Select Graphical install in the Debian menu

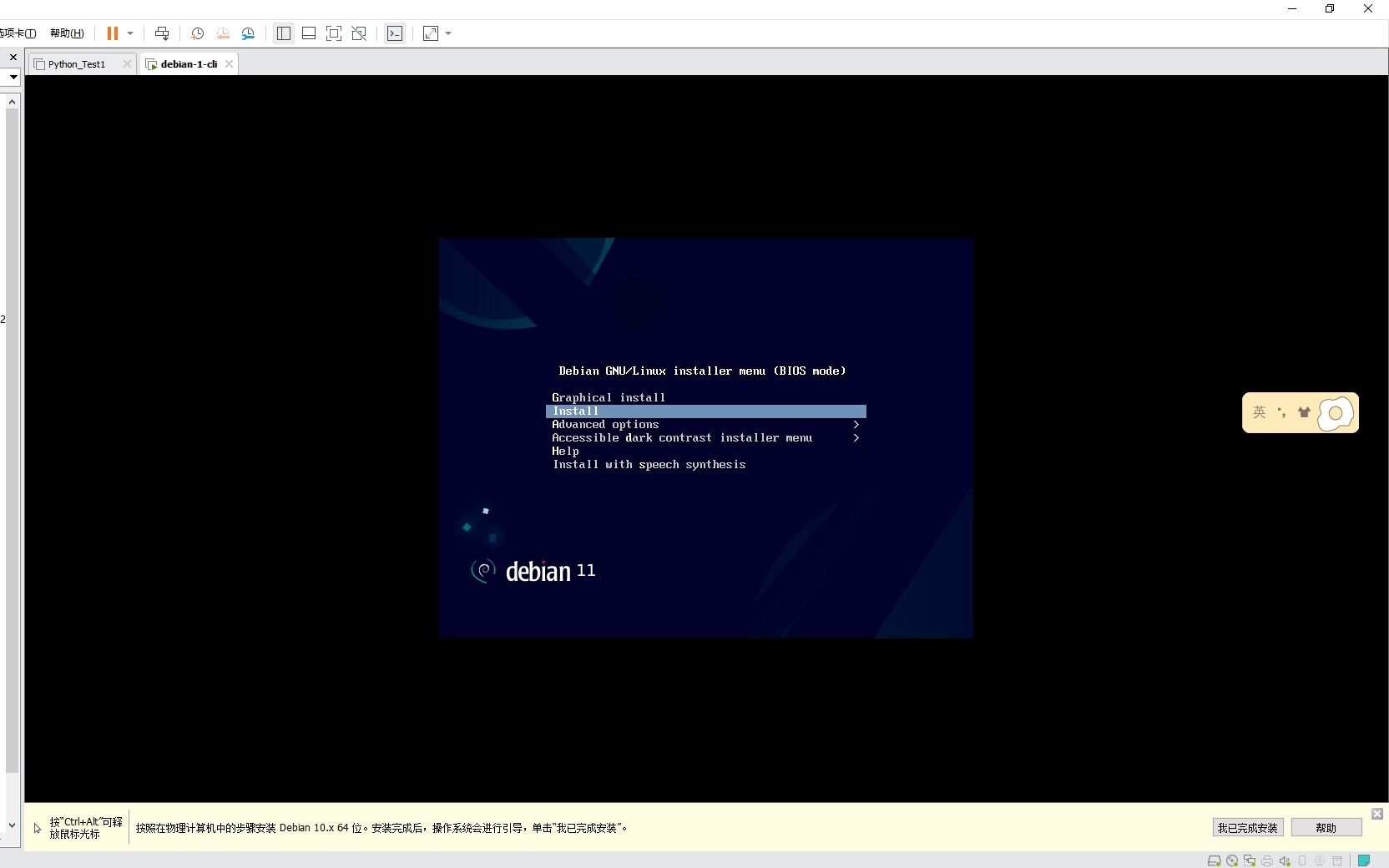(x=609, y=398)
